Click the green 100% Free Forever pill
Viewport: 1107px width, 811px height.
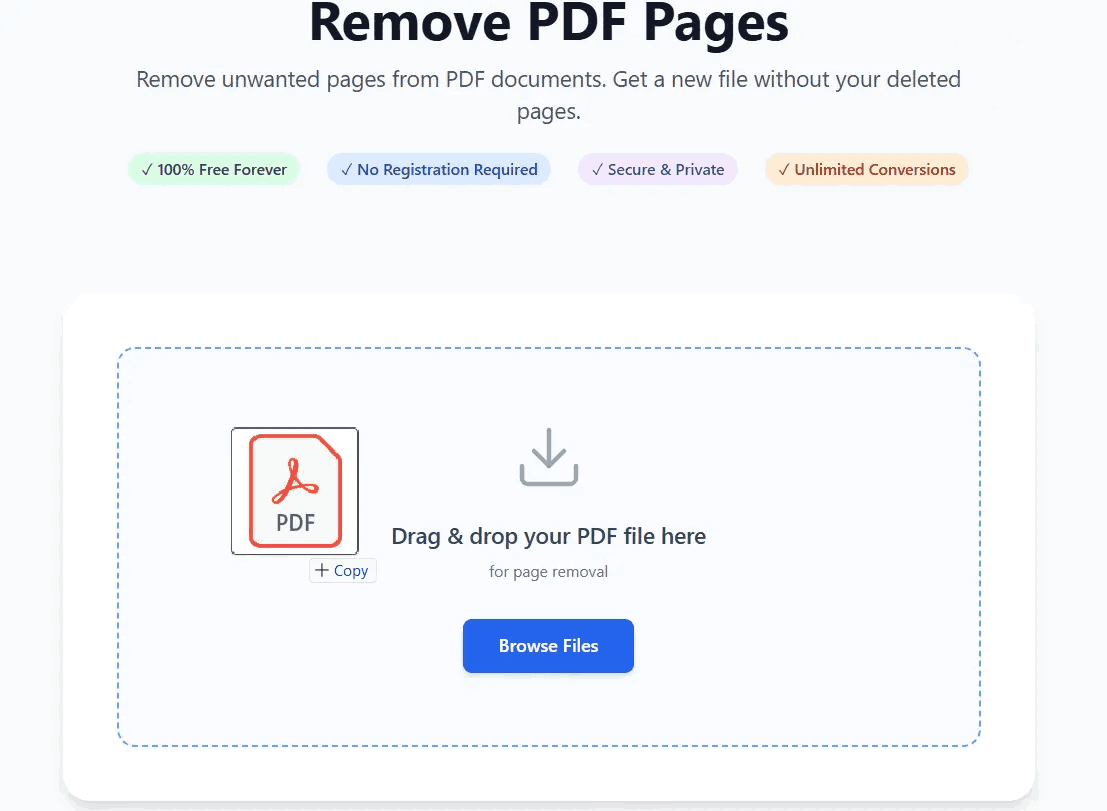(213, 169)
